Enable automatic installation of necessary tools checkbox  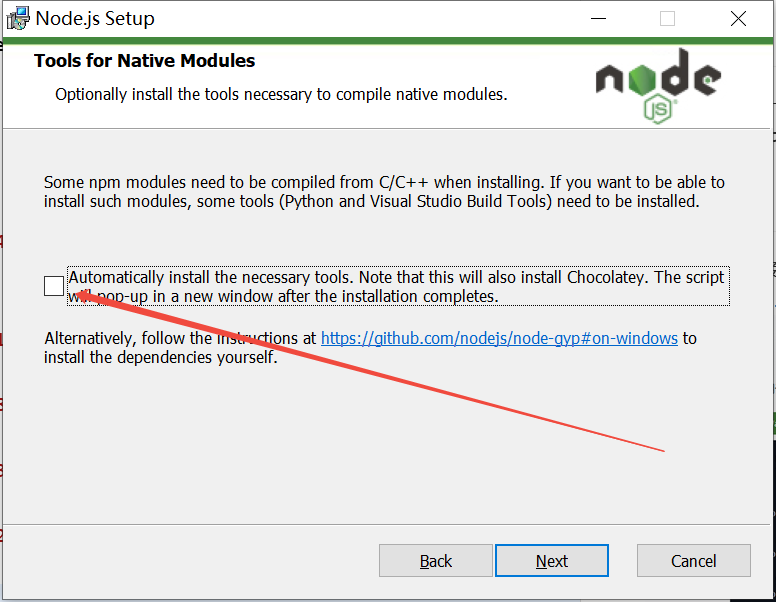point(54,286)
